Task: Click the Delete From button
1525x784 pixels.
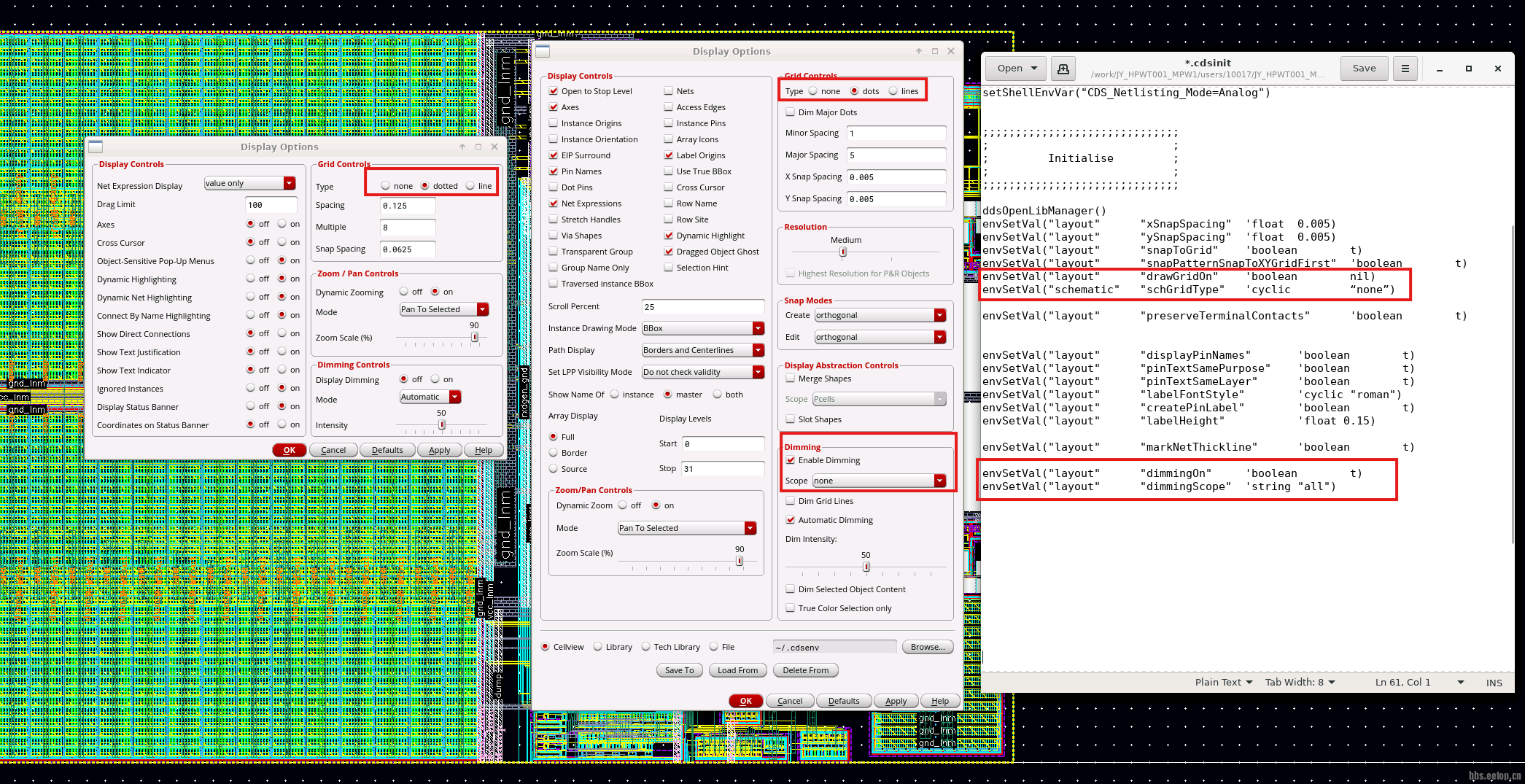Action: pyautogui.click(x=805, y=671)
